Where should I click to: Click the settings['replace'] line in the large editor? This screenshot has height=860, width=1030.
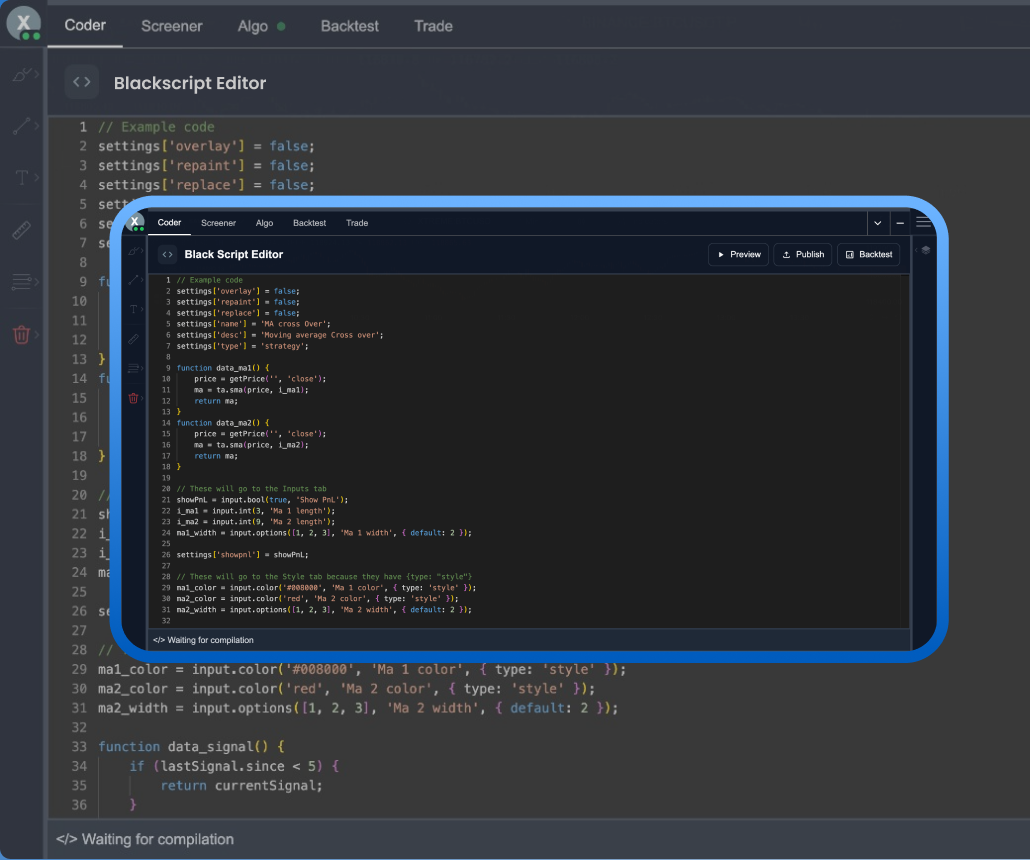click(206, 185)
